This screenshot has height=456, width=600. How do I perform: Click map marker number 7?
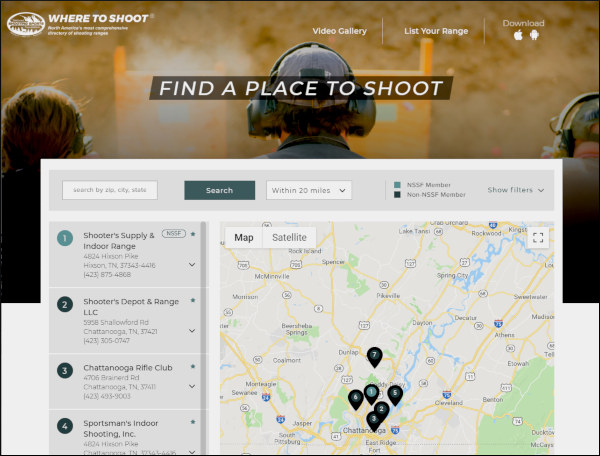click(x=374, y=355)
